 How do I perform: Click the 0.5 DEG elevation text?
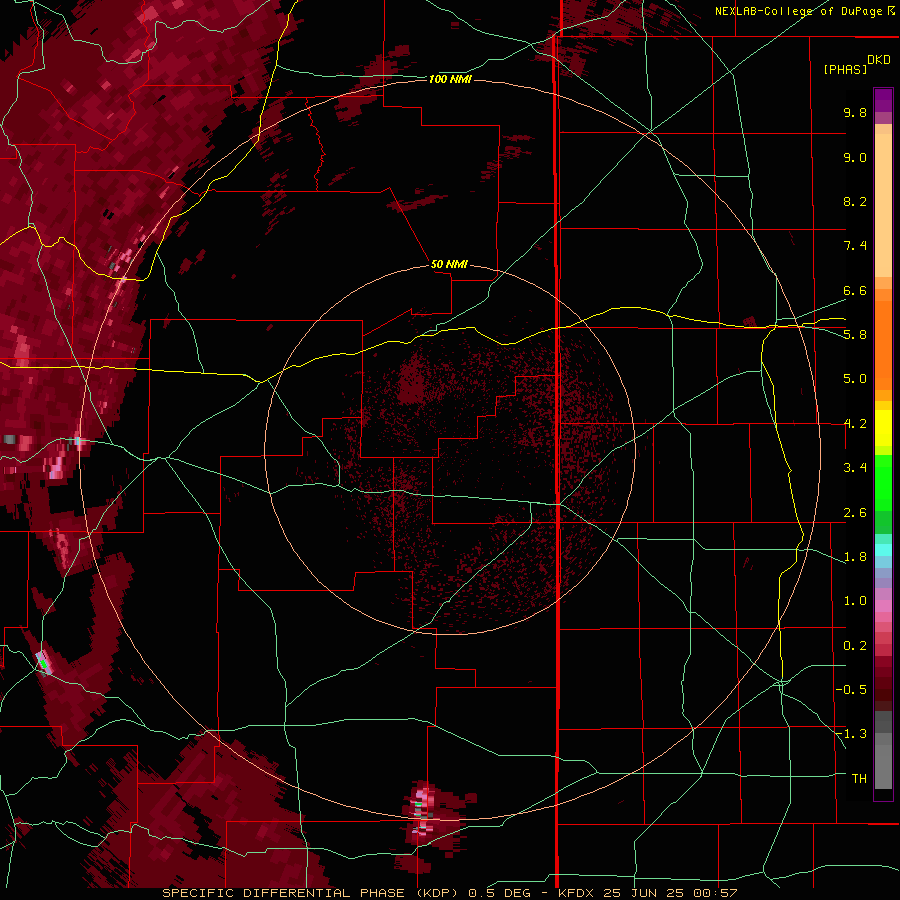tap(499, 893)
